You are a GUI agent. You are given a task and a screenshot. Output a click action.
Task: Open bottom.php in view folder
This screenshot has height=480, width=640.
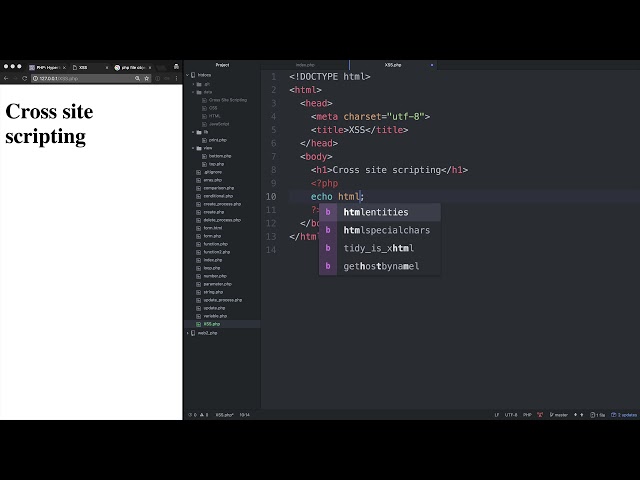click(x=220, y=156)
